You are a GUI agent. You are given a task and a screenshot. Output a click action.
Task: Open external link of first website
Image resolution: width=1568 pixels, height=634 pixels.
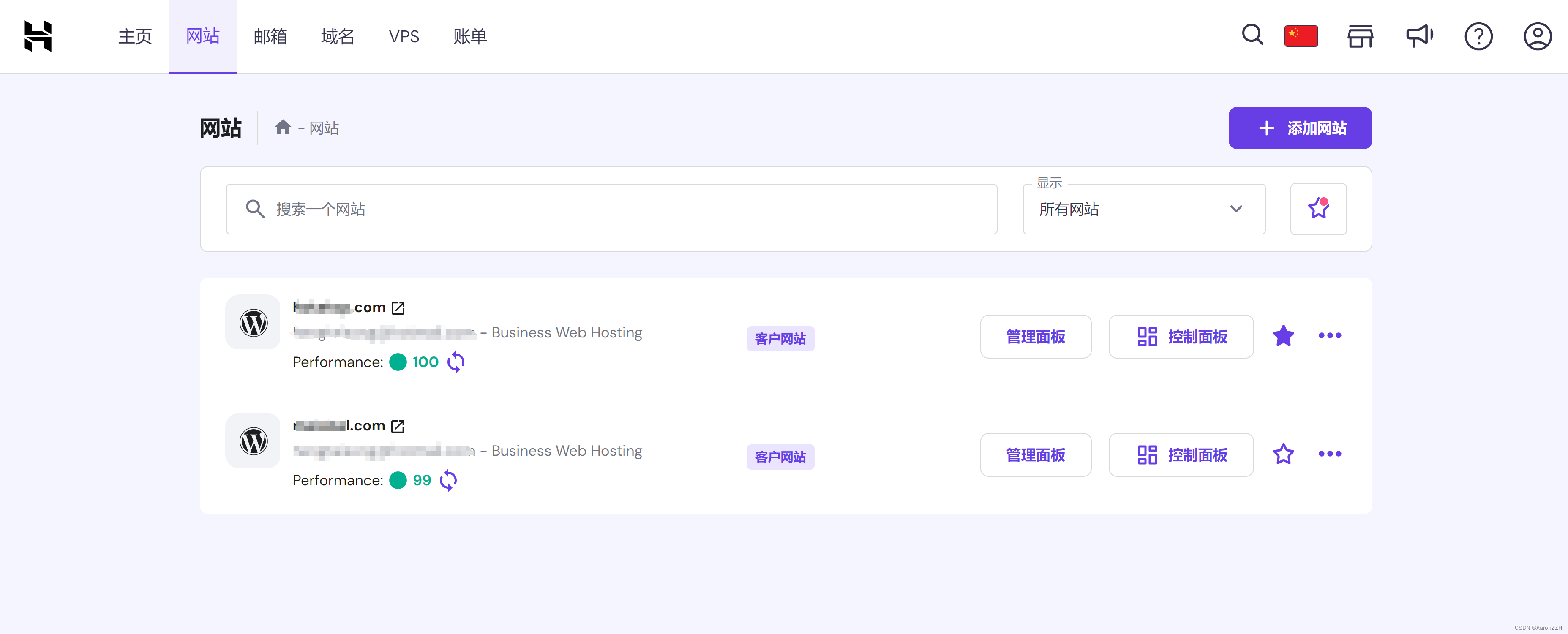(x=398, y=308)
